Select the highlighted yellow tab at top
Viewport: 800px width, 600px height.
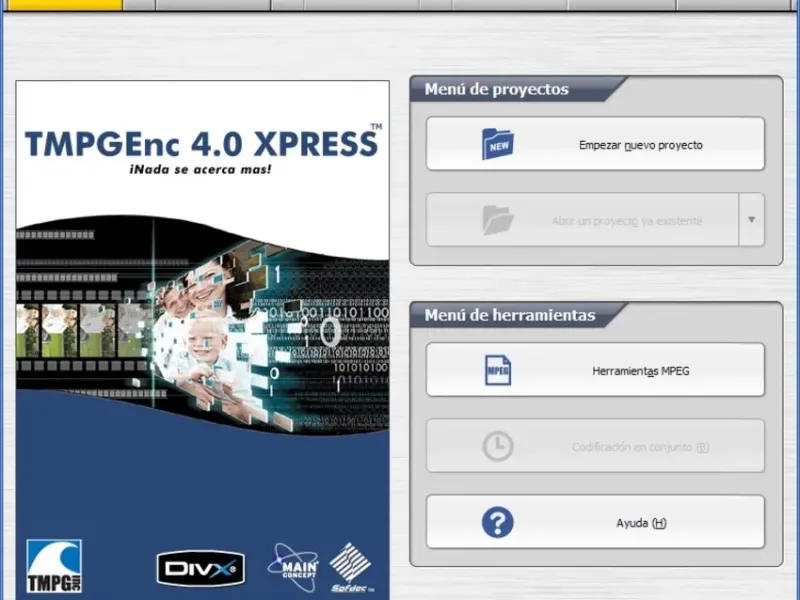coord(63,5)
